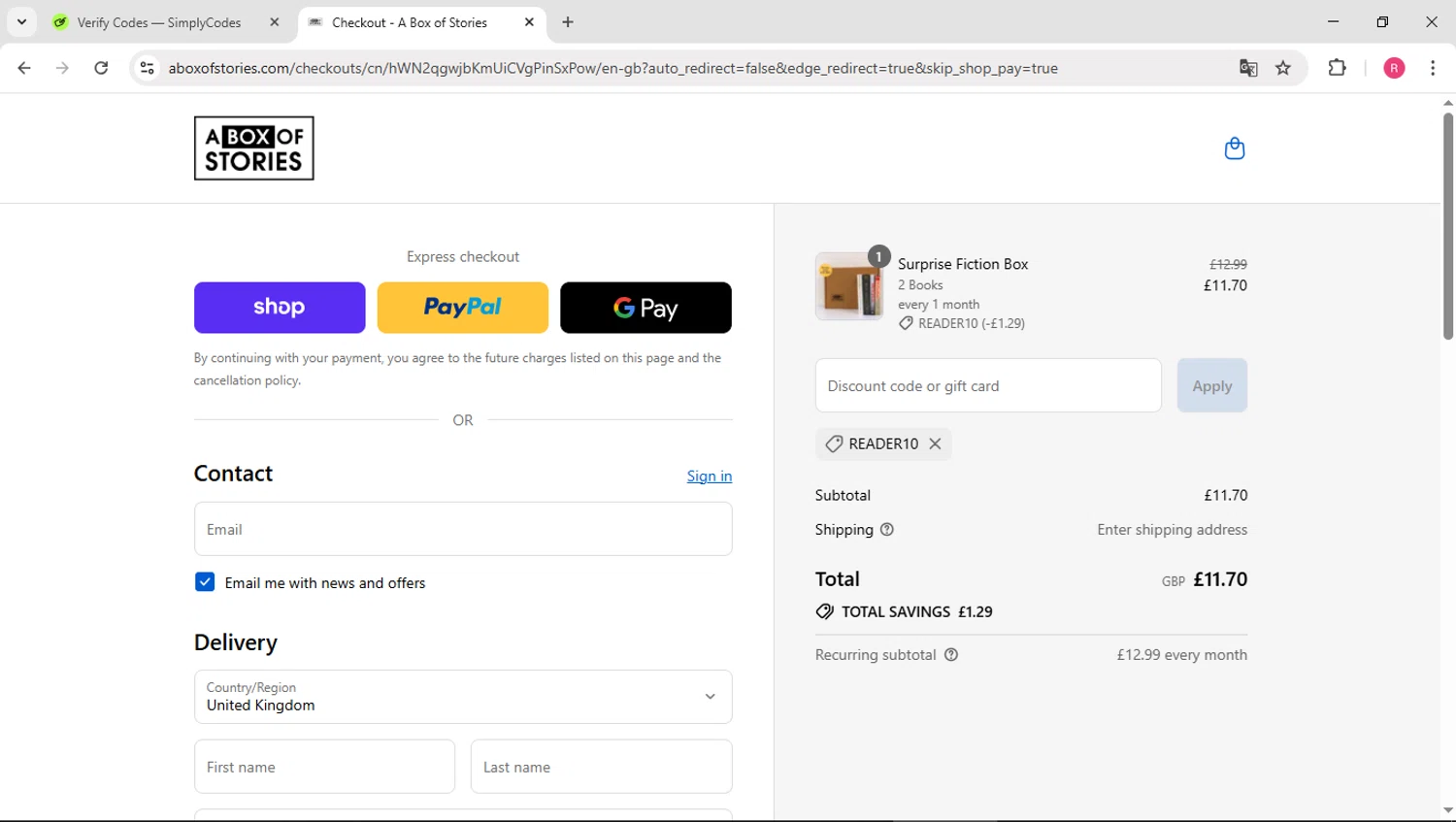Click the Enter shipping address text
Image resolution: width=1456 pixels, height=822 pixels.
tap(1173, 530)
